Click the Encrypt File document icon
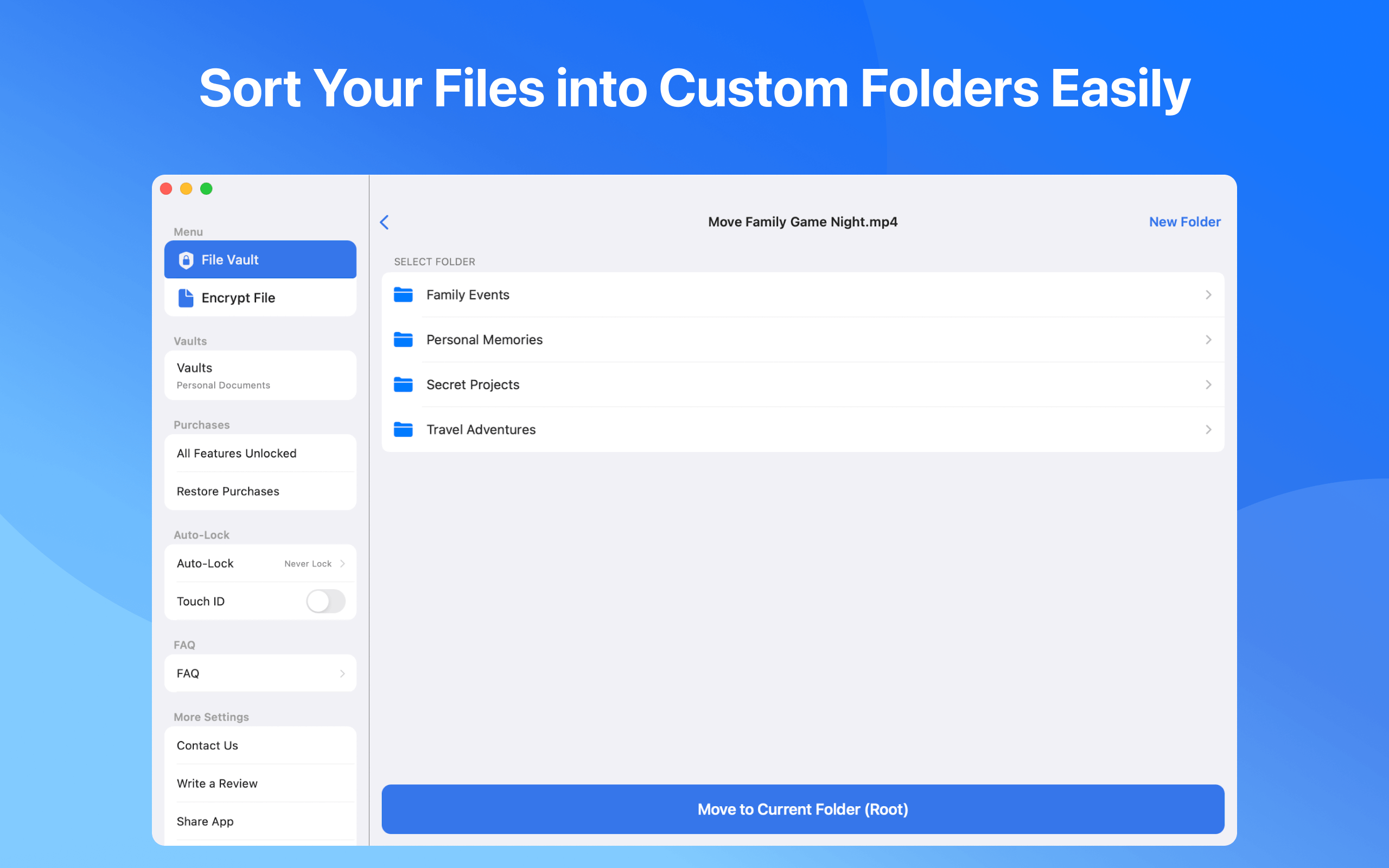 186,298
